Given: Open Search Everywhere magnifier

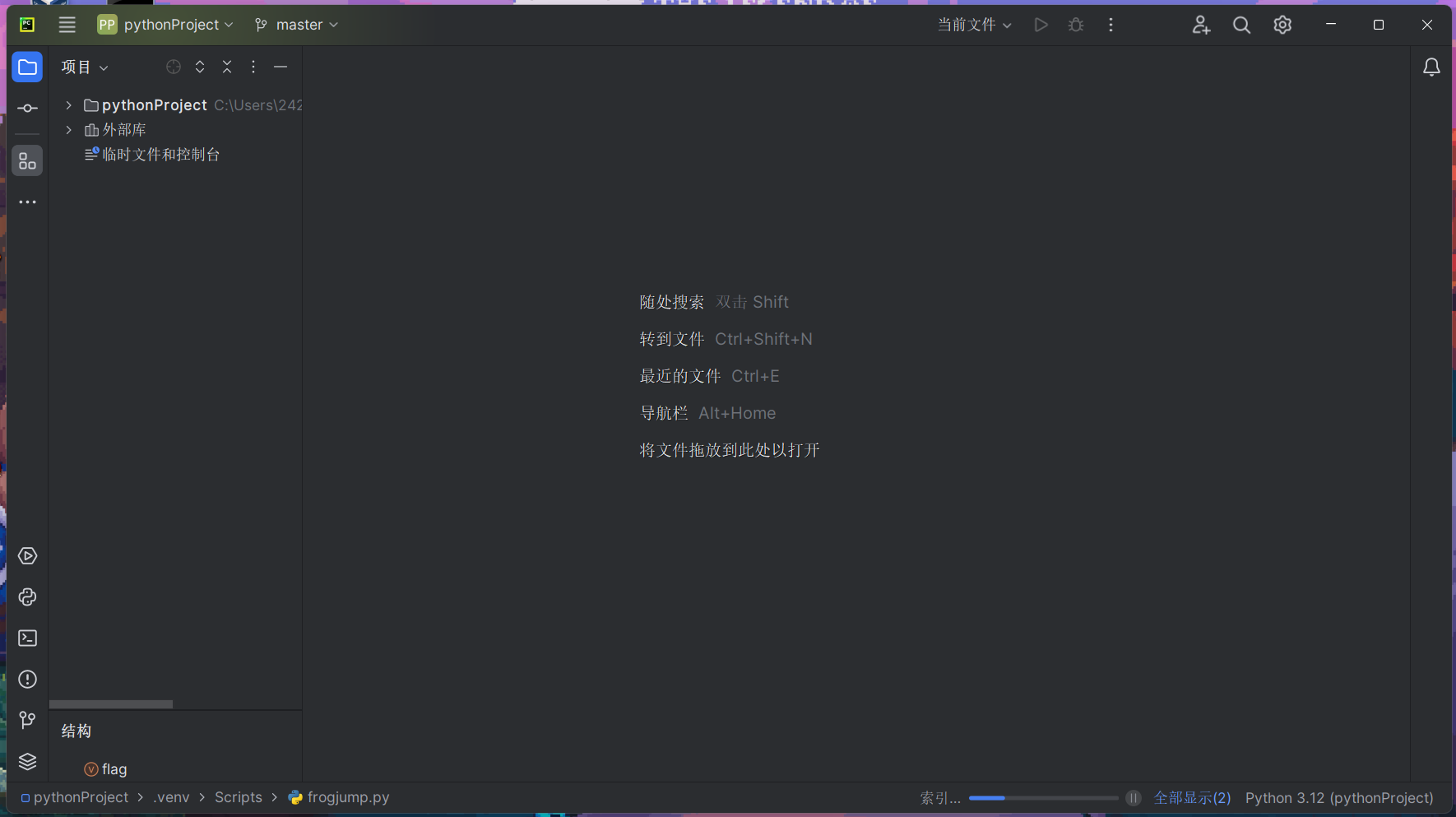Looking at the screenshot, I should [x=1241, y=25].
